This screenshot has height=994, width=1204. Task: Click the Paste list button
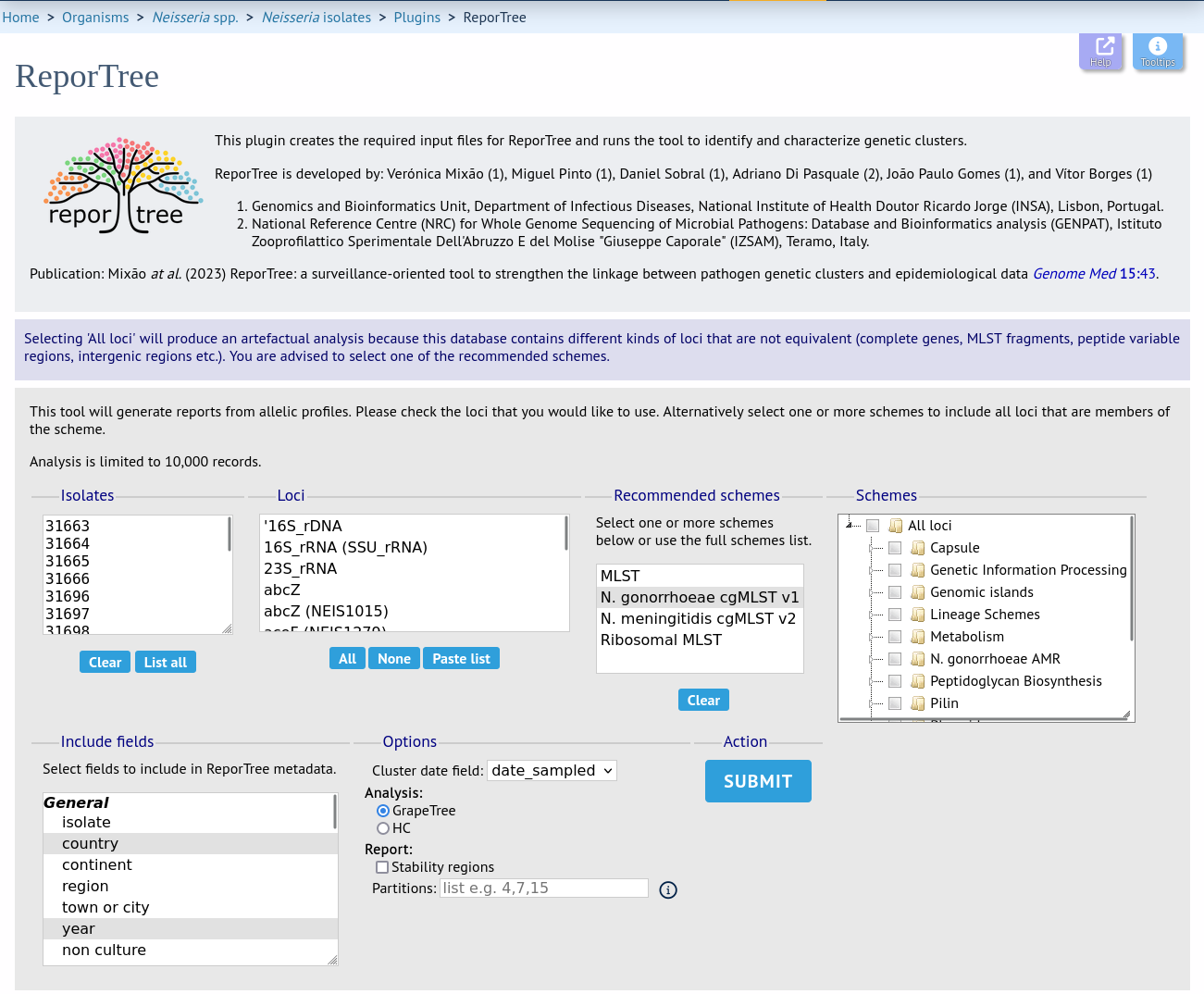click(461, 659)
